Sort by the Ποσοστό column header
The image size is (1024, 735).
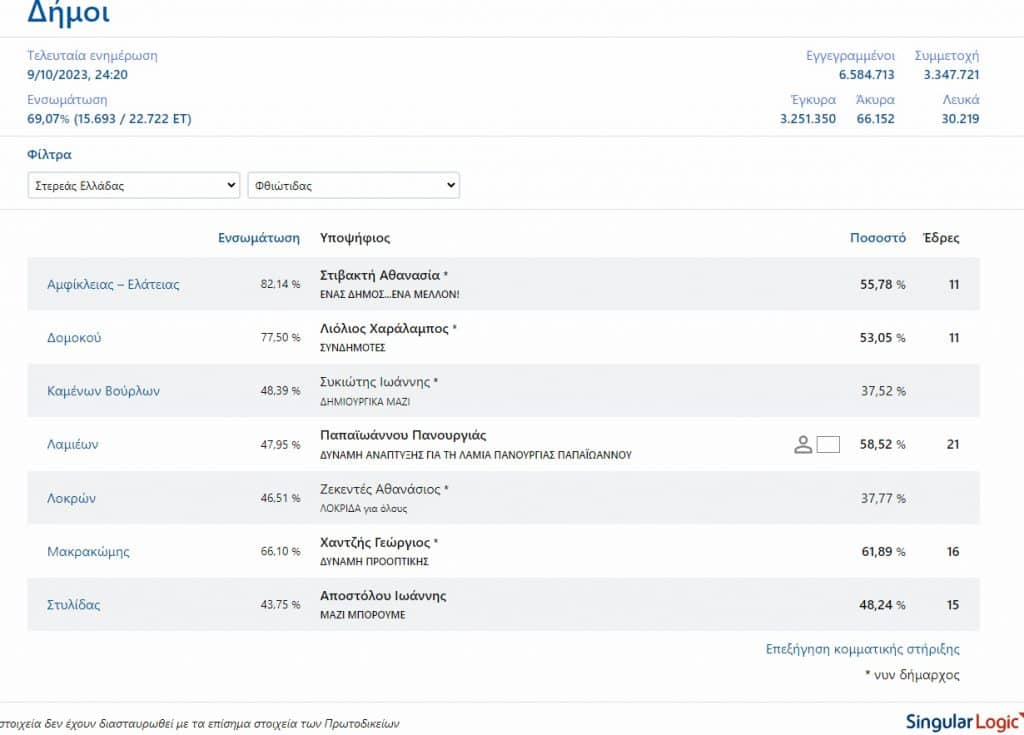pos(878,238)
